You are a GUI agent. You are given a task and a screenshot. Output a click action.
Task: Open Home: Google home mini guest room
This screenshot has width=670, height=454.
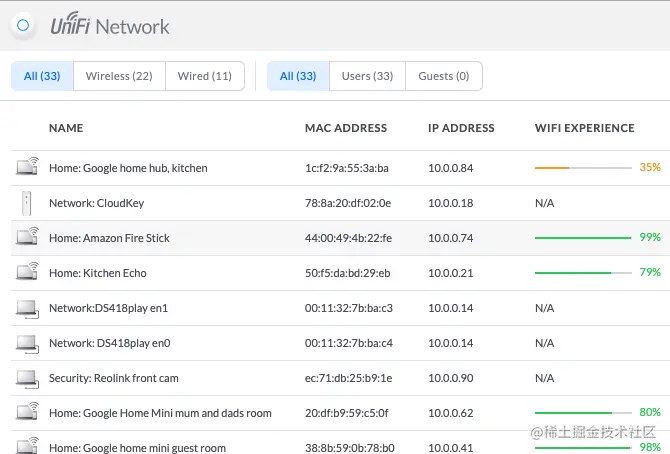tap(138, 448)
